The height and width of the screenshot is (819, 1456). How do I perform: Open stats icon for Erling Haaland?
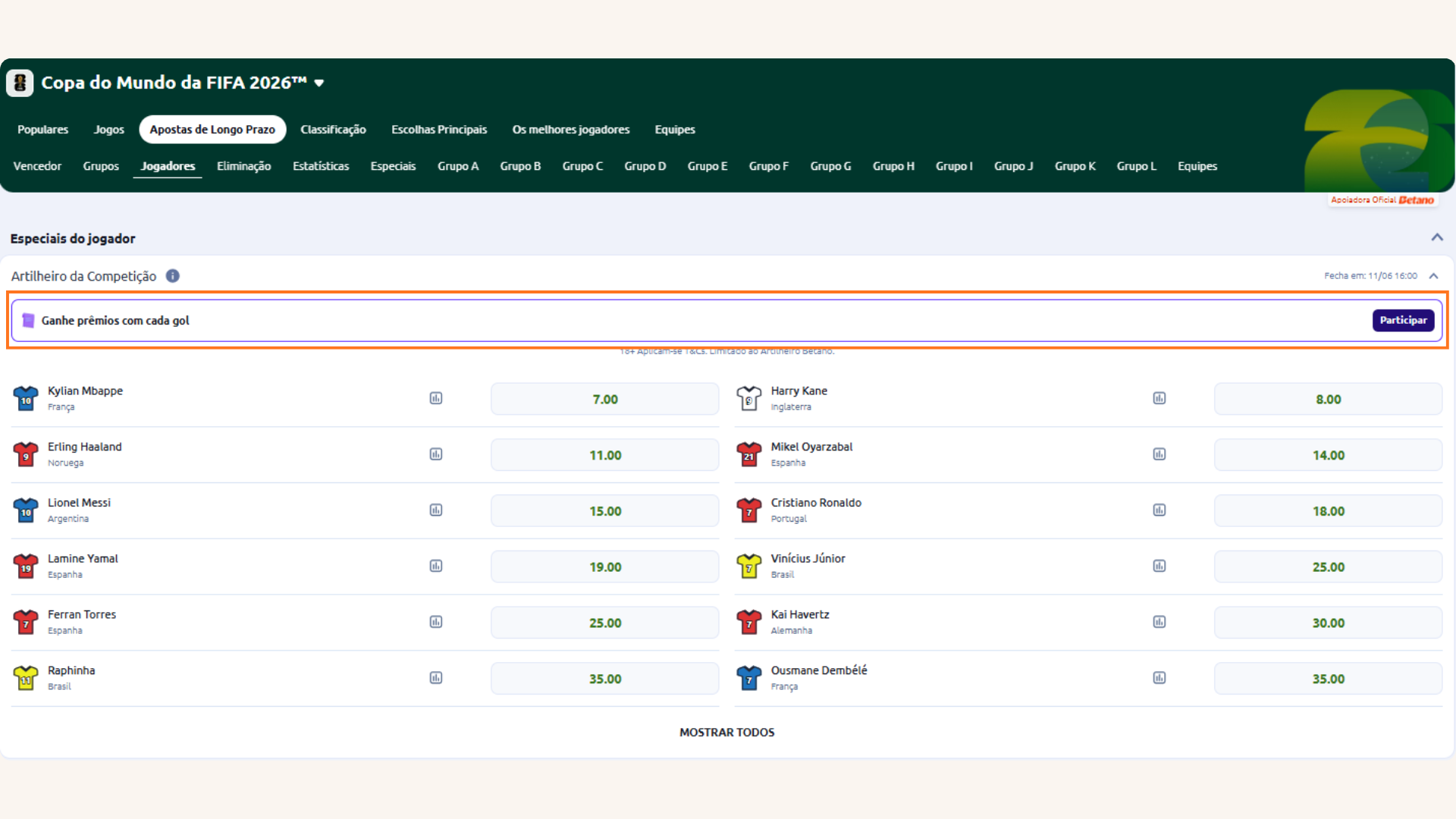(436, 454)
